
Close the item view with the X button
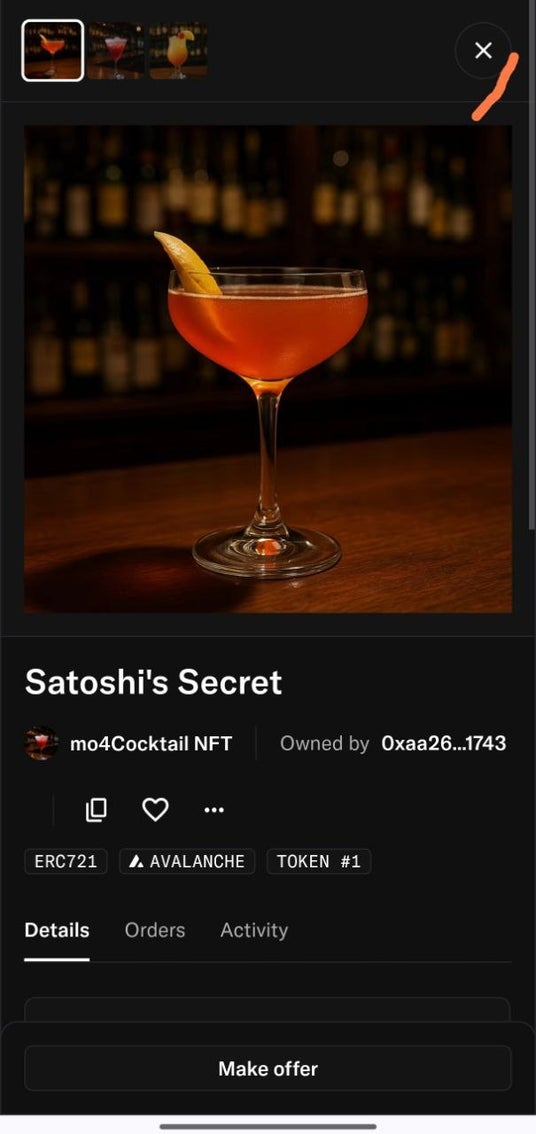(483, 51)
